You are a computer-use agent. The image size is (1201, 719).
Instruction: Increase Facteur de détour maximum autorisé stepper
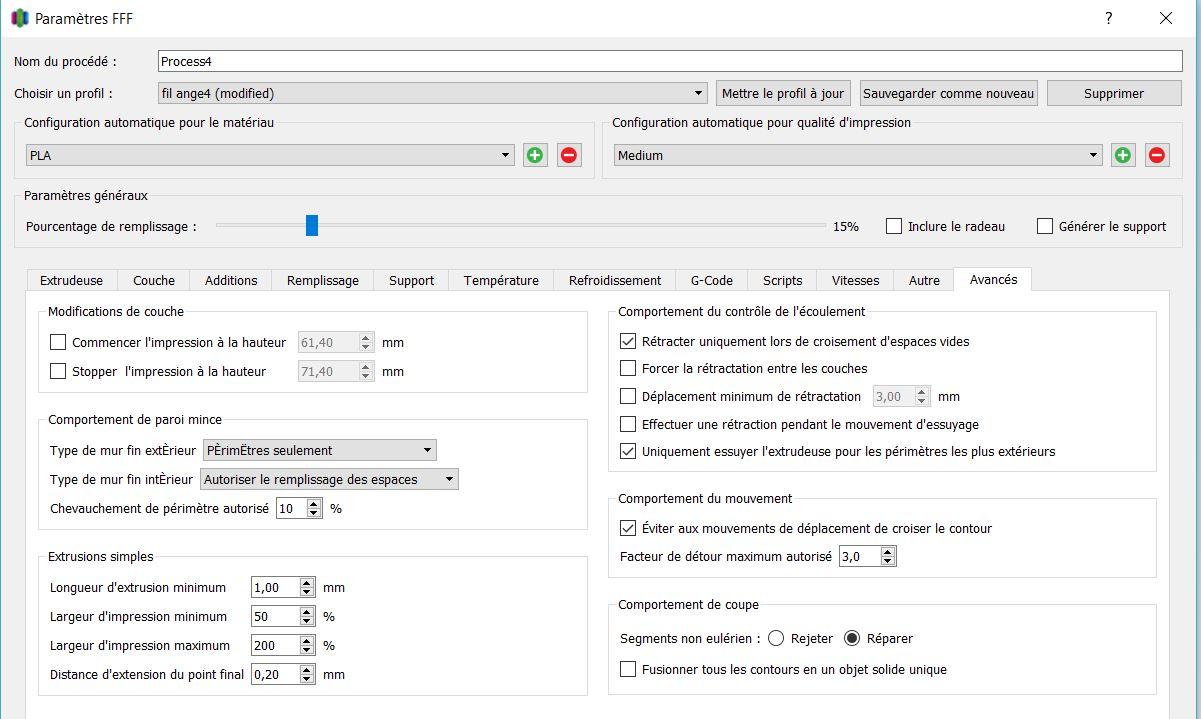click(888, 552)
